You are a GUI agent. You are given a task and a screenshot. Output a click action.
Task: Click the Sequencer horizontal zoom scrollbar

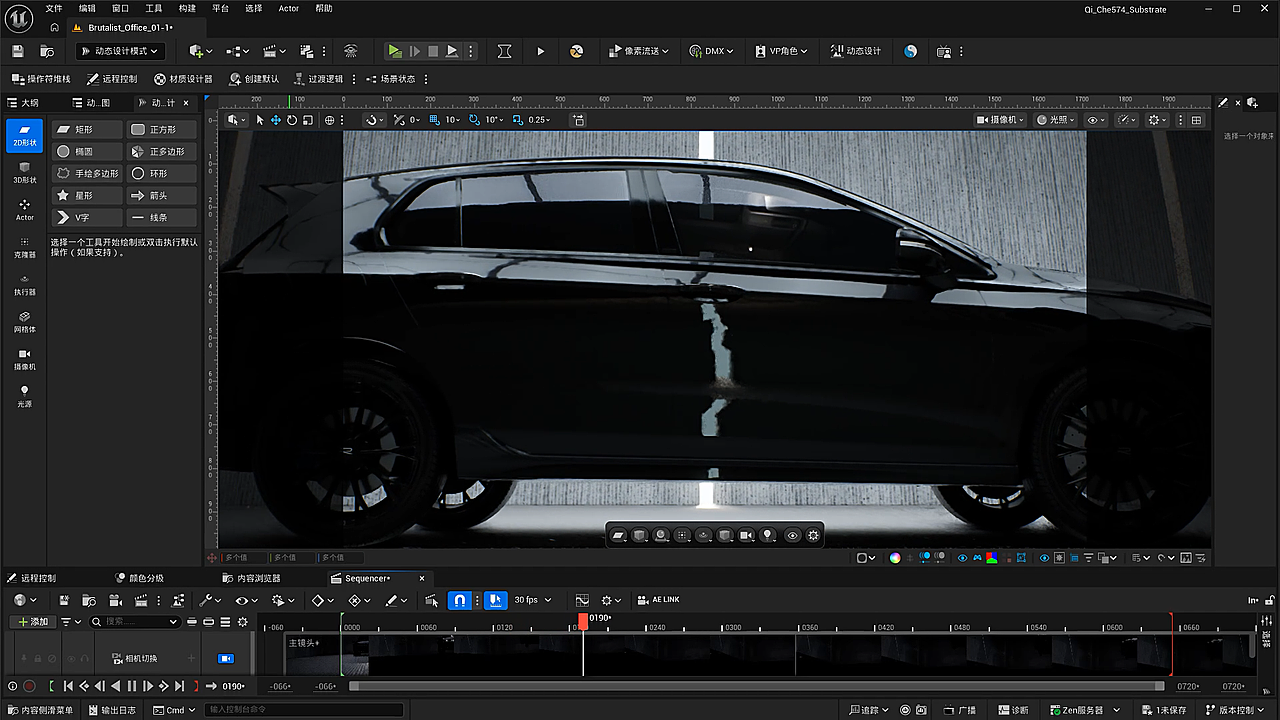(x=756, y=686)
